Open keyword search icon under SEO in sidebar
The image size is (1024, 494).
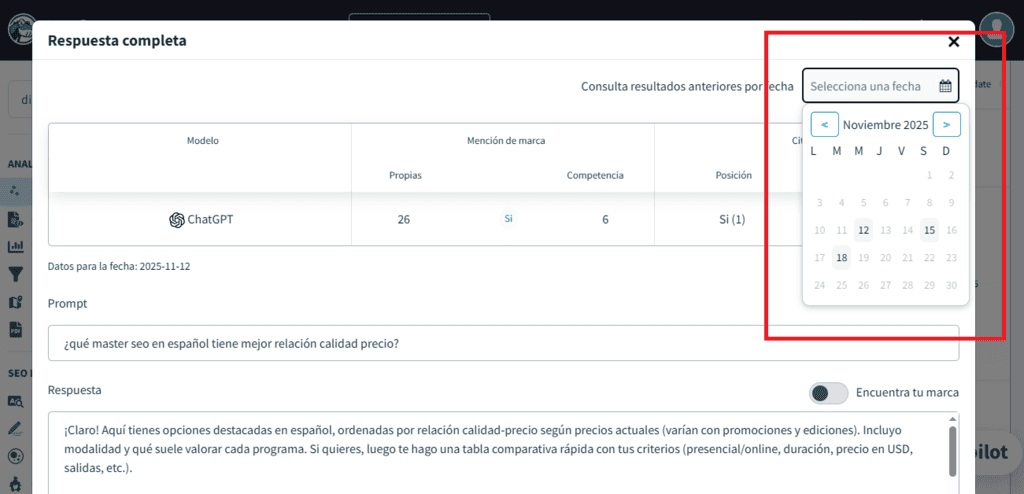15,401
